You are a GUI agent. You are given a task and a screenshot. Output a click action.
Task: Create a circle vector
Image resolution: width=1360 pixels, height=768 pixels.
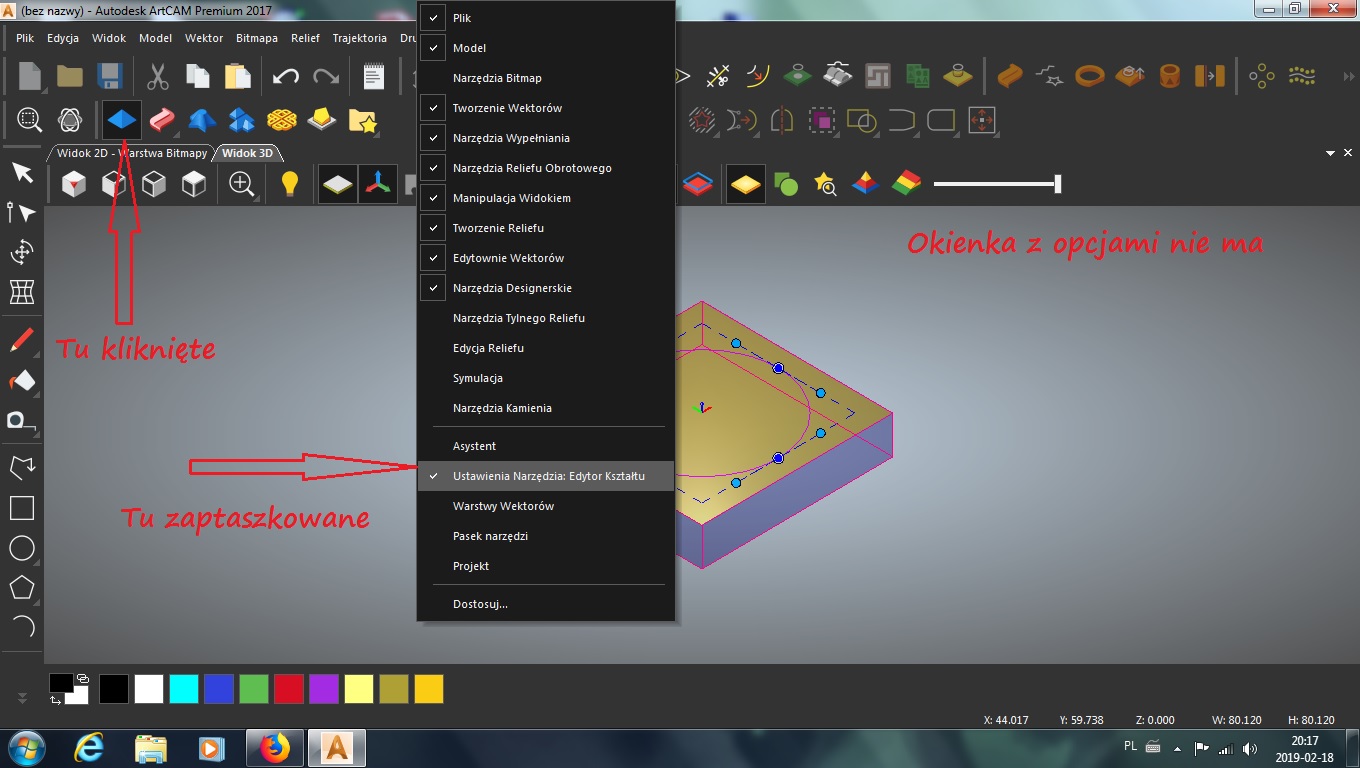tap(22, 548)
